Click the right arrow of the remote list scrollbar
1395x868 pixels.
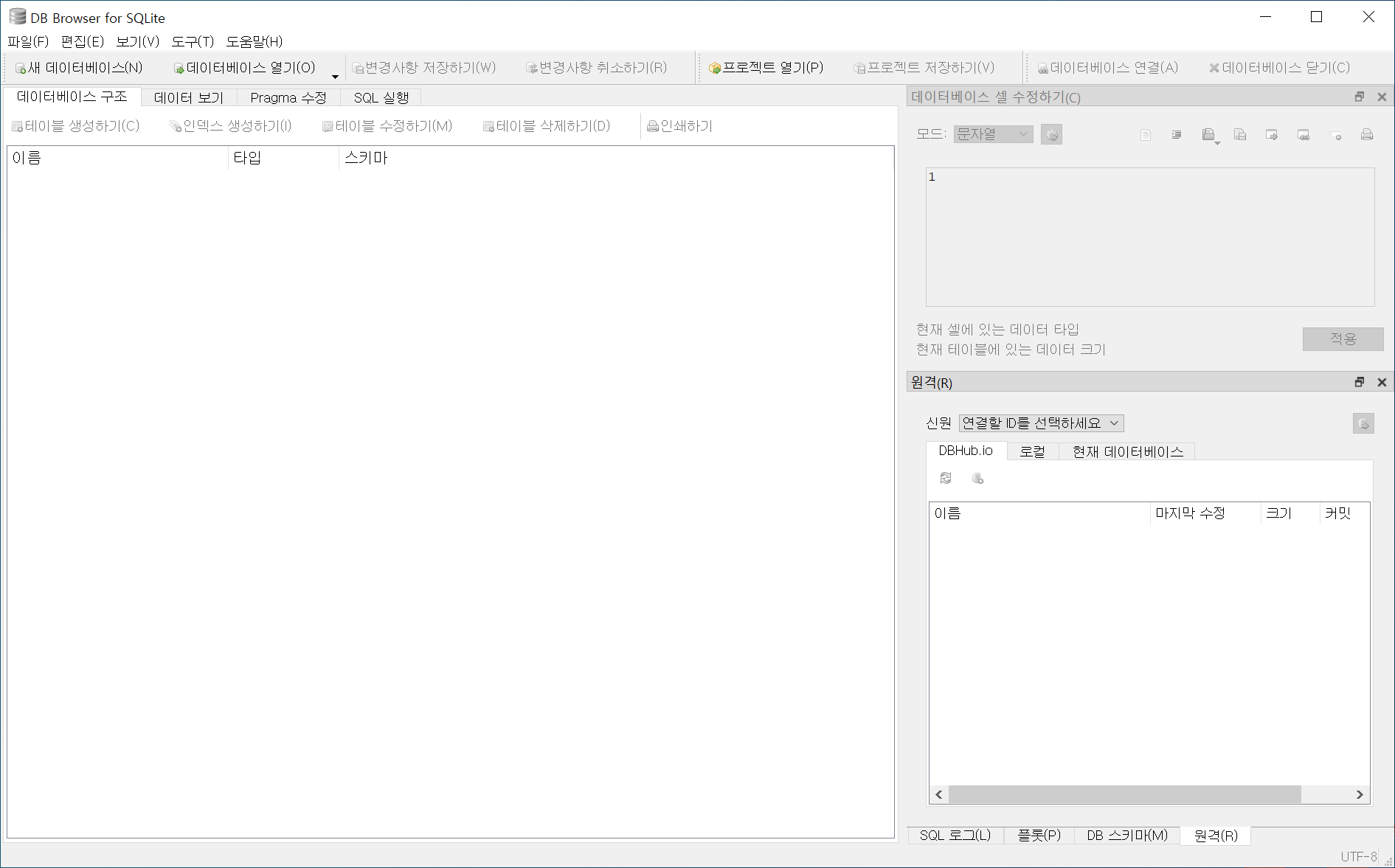pyautogui.click(x=1359, y=794)
